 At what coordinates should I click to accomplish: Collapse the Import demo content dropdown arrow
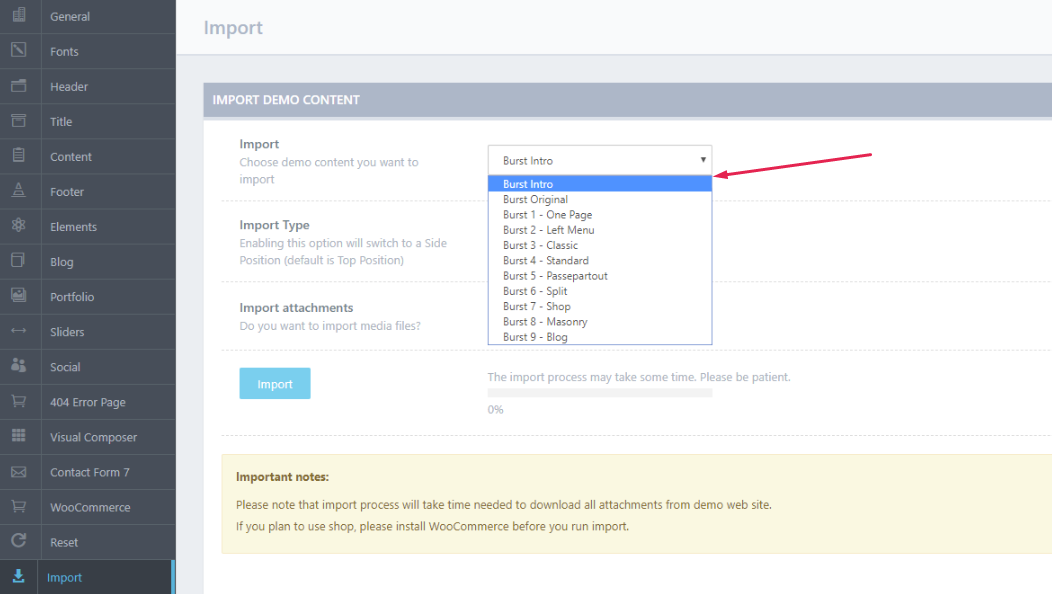[x=703, y=160]
